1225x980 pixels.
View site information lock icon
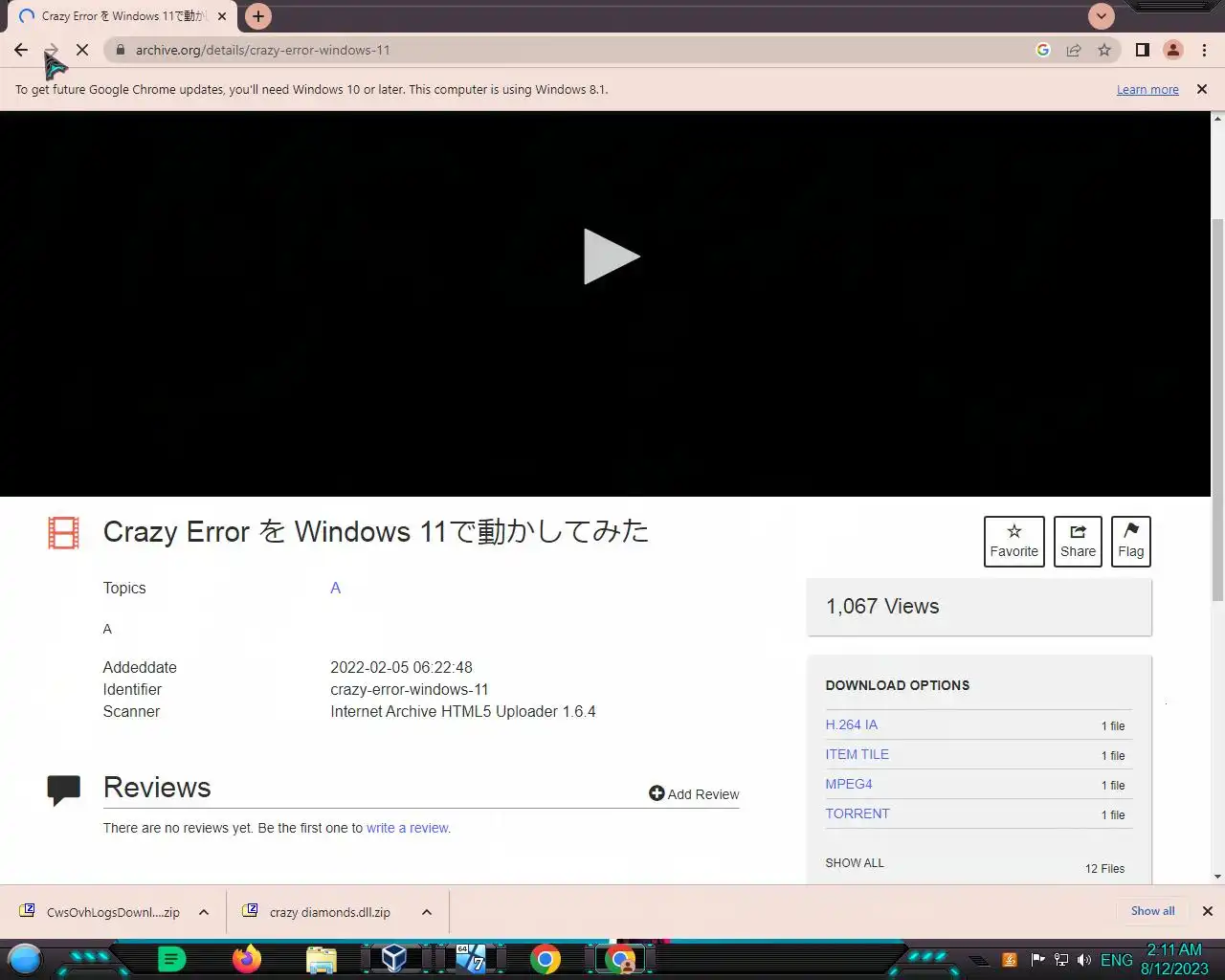(x=120, y=50)
